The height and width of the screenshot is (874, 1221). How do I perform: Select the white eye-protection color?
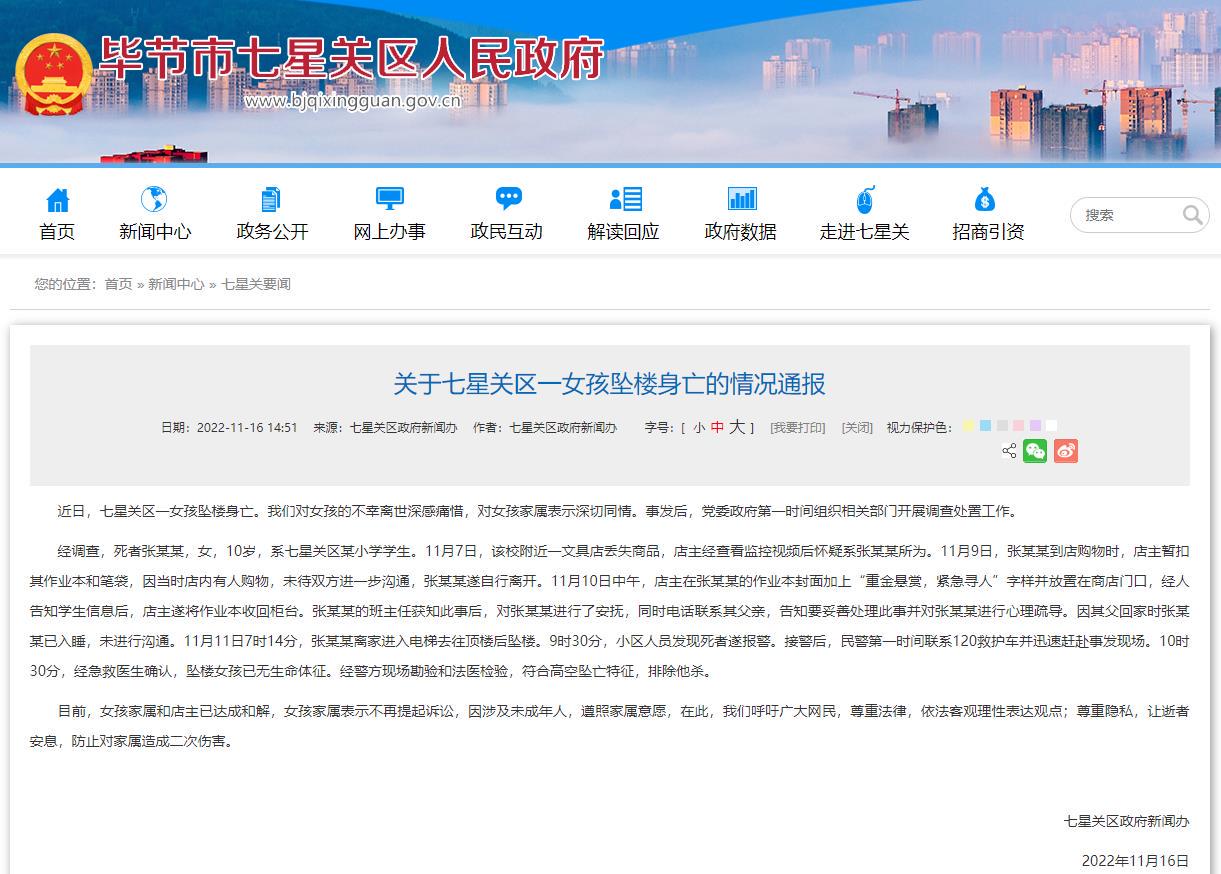[1051, 425]
